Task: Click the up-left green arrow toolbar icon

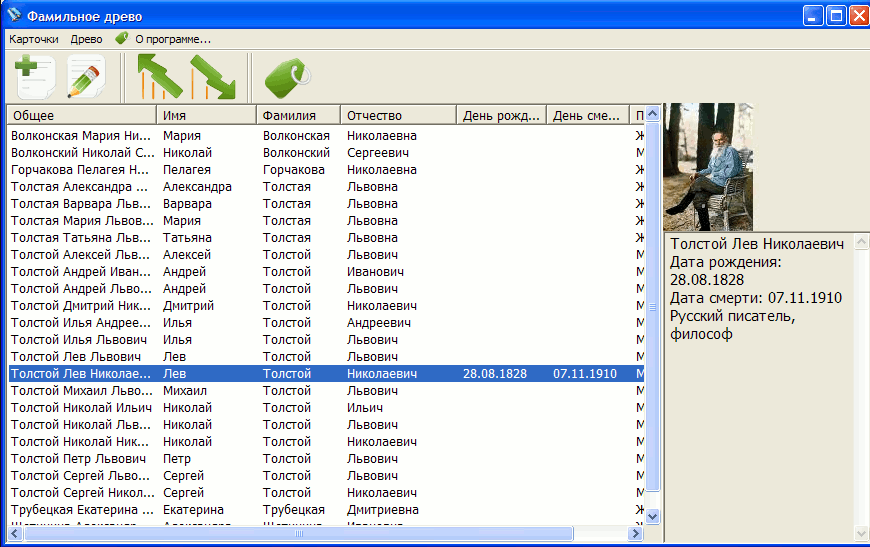Action: click(158, 77)
